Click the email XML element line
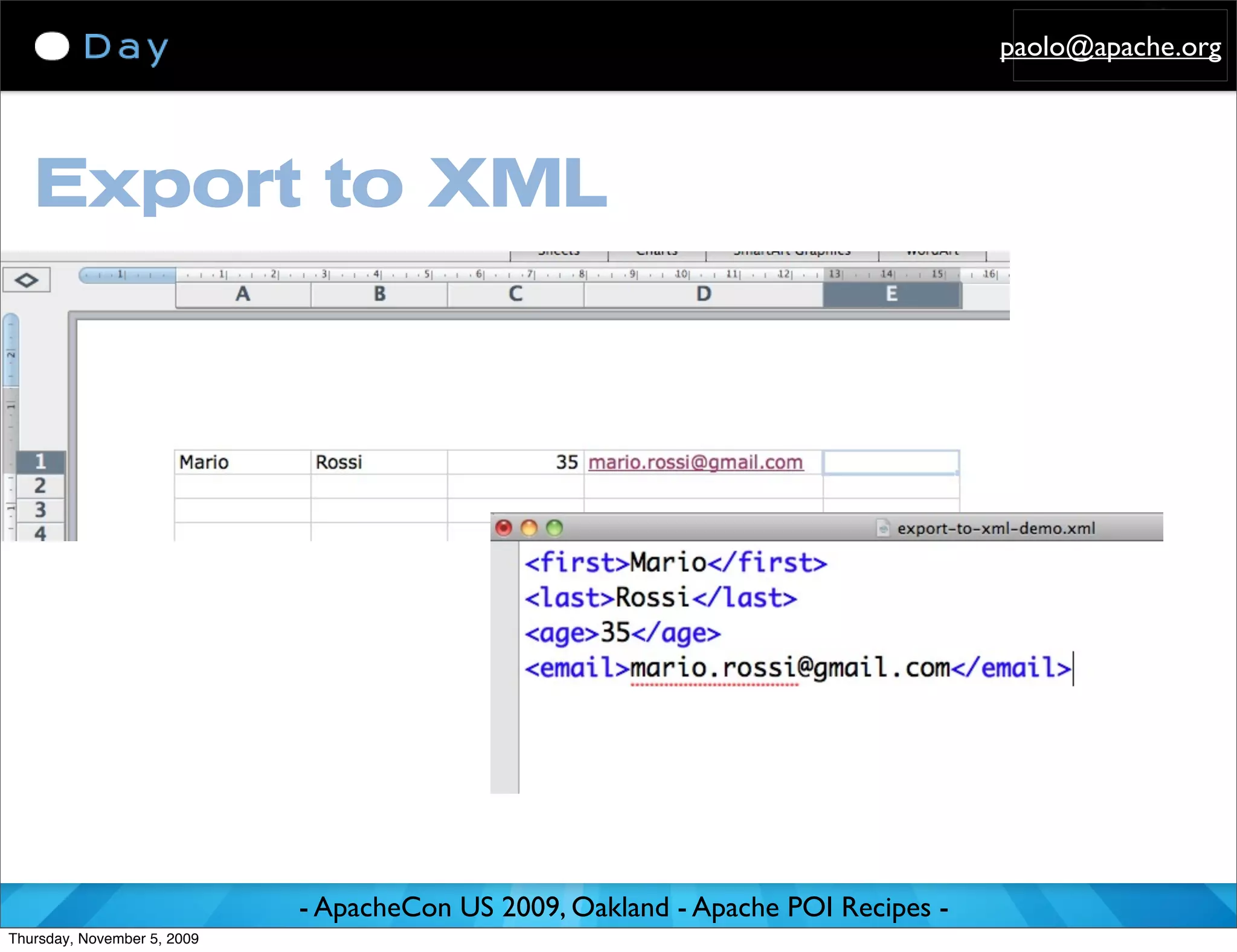 (x=798, y=668)
